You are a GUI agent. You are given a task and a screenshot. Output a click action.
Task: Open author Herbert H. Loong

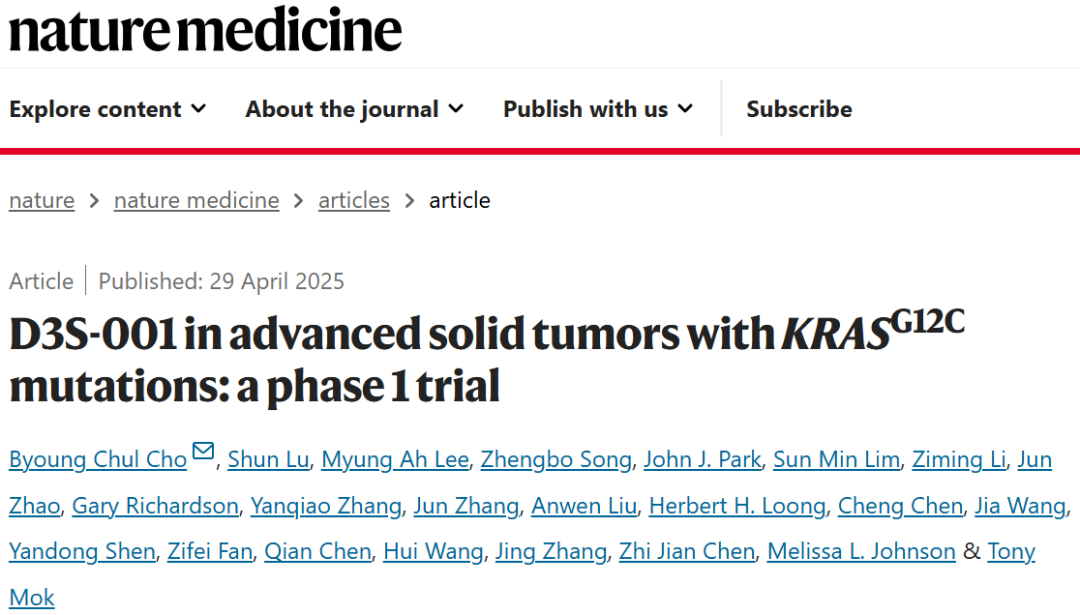point(737,505)
